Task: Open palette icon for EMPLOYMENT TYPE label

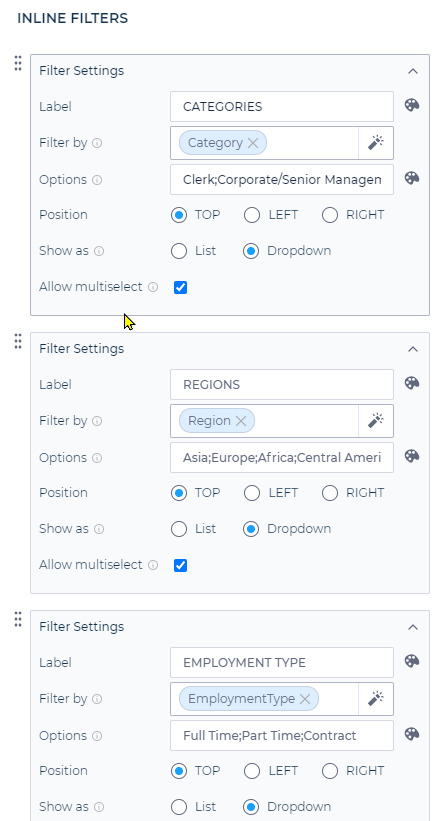Action: [412, 661]
